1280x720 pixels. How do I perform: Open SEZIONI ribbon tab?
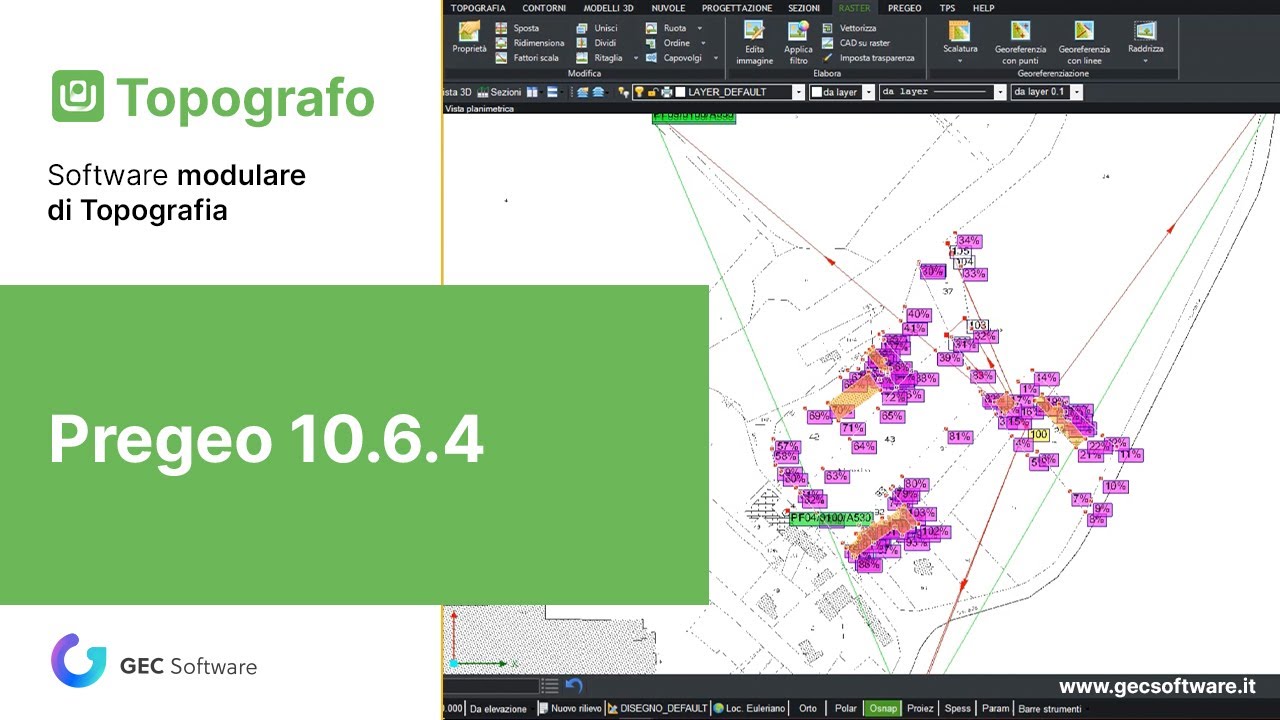click(x=804, y=8)
